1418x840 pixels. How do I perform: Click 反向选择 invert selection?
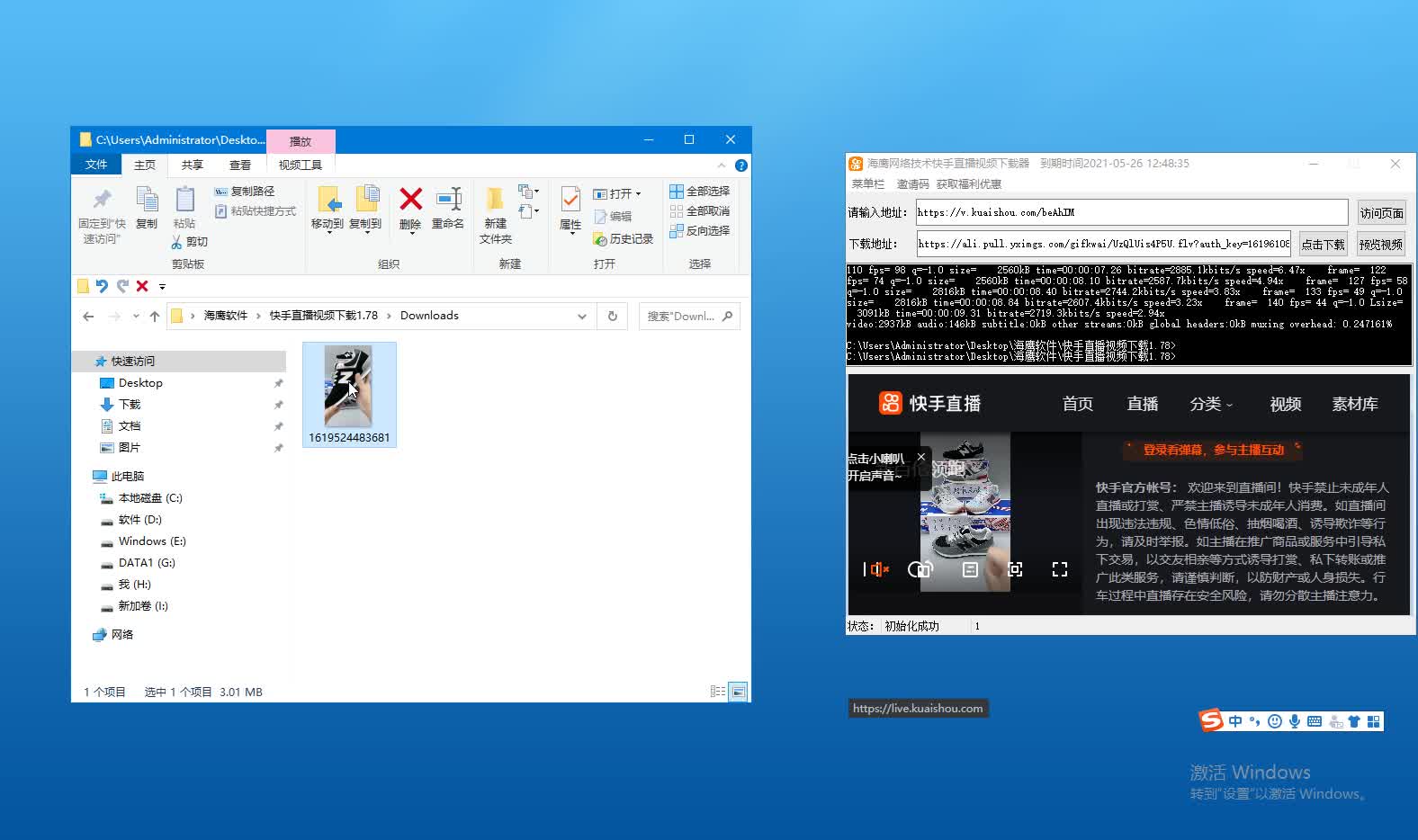click(x=699, y=231)
